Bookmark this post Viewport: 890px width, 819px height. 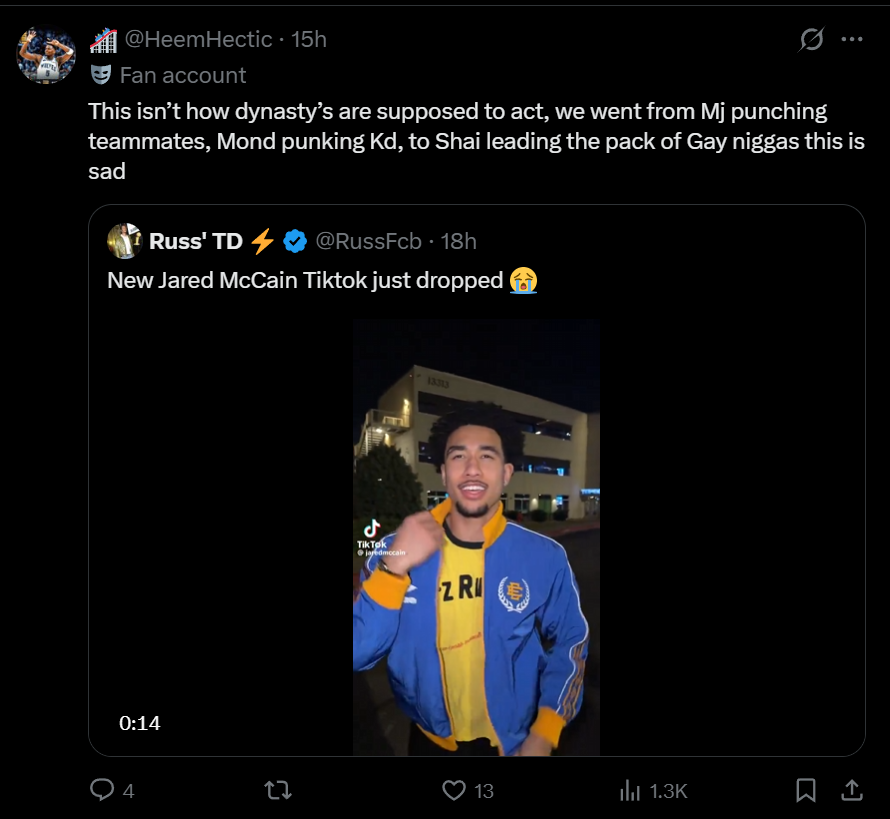click(805, 790)
